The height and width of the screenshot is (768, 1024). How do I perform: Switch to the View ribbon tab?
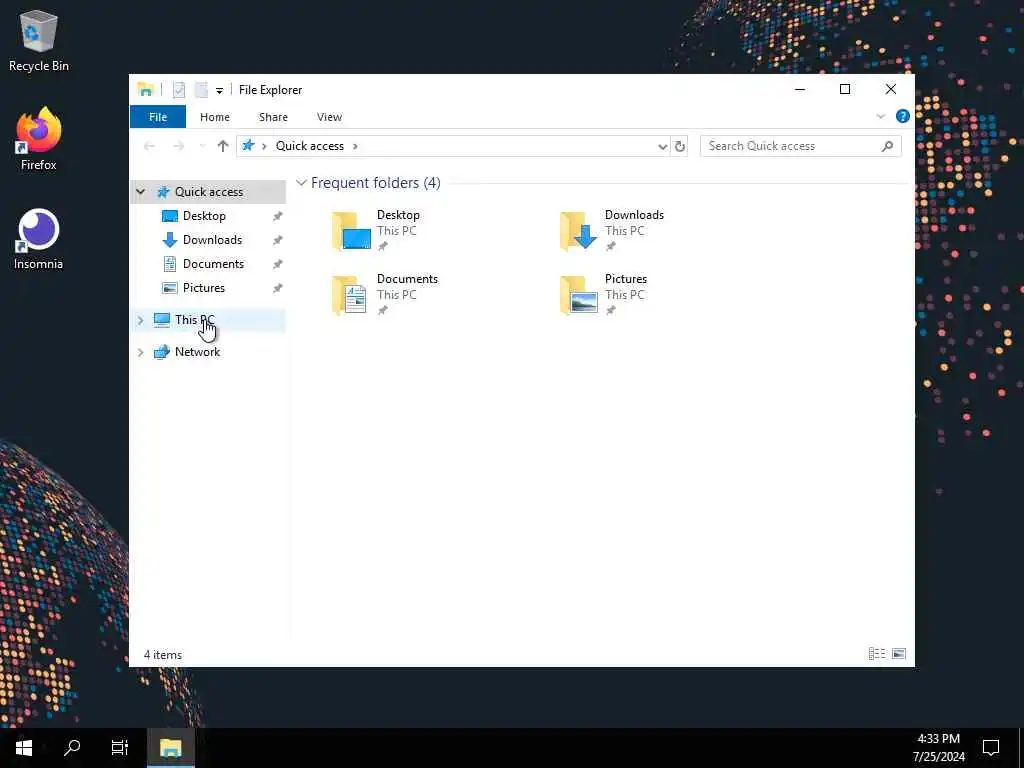[x=329, y=117]
